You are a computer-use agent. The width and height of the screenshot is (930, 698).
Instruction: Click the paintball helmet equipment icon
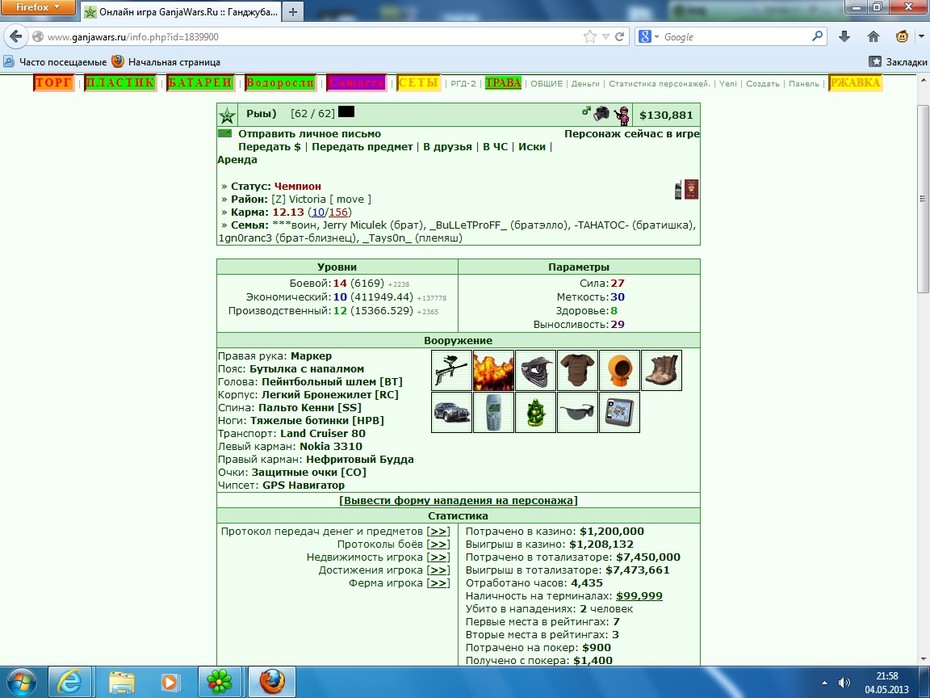coord(536,370)
